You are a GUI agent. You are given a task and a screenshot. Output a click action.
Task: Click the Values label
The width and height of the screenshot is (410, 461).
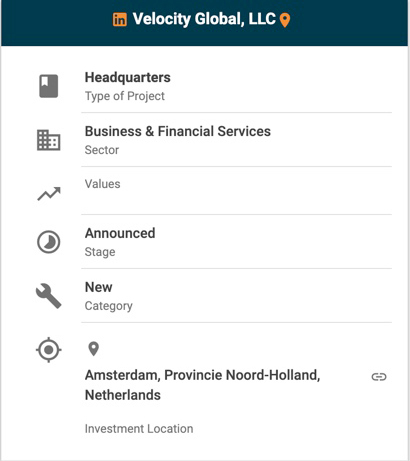pyautogui.click(x=103, y=184)
